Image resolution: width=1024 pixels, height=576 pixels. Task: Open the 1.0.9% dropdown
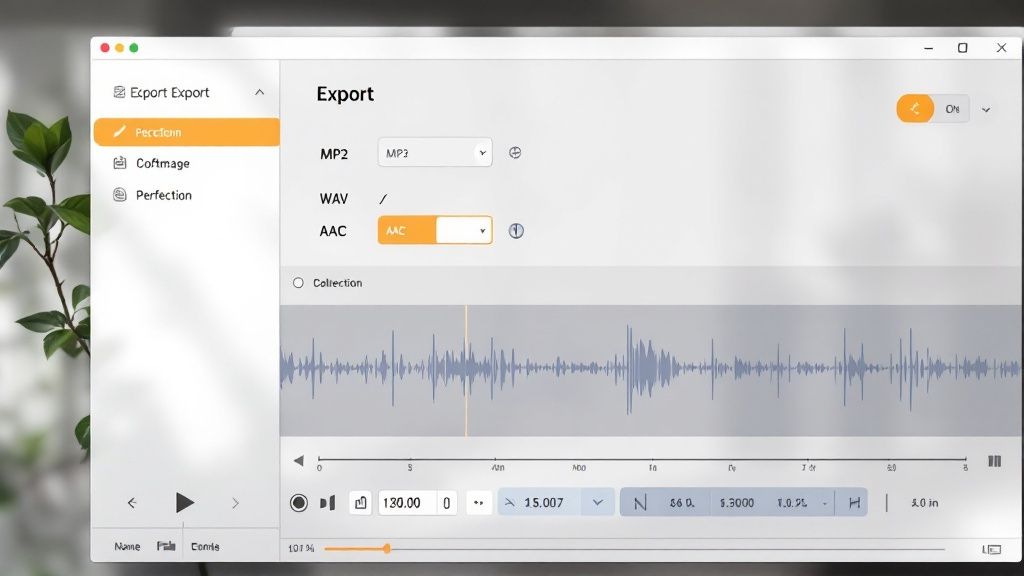[x=802, y=503]
